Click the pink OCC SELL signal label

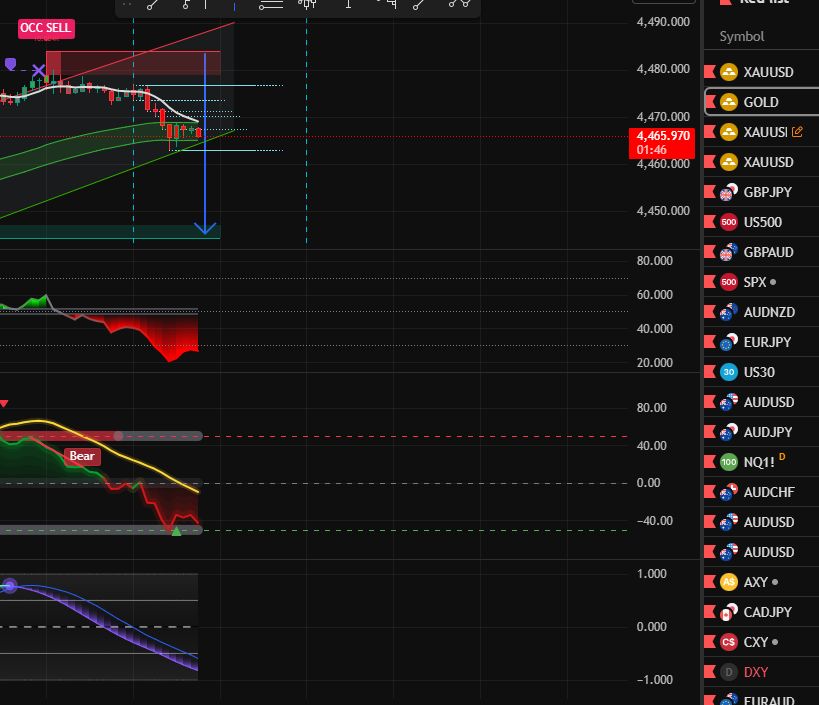click(46, 28)
